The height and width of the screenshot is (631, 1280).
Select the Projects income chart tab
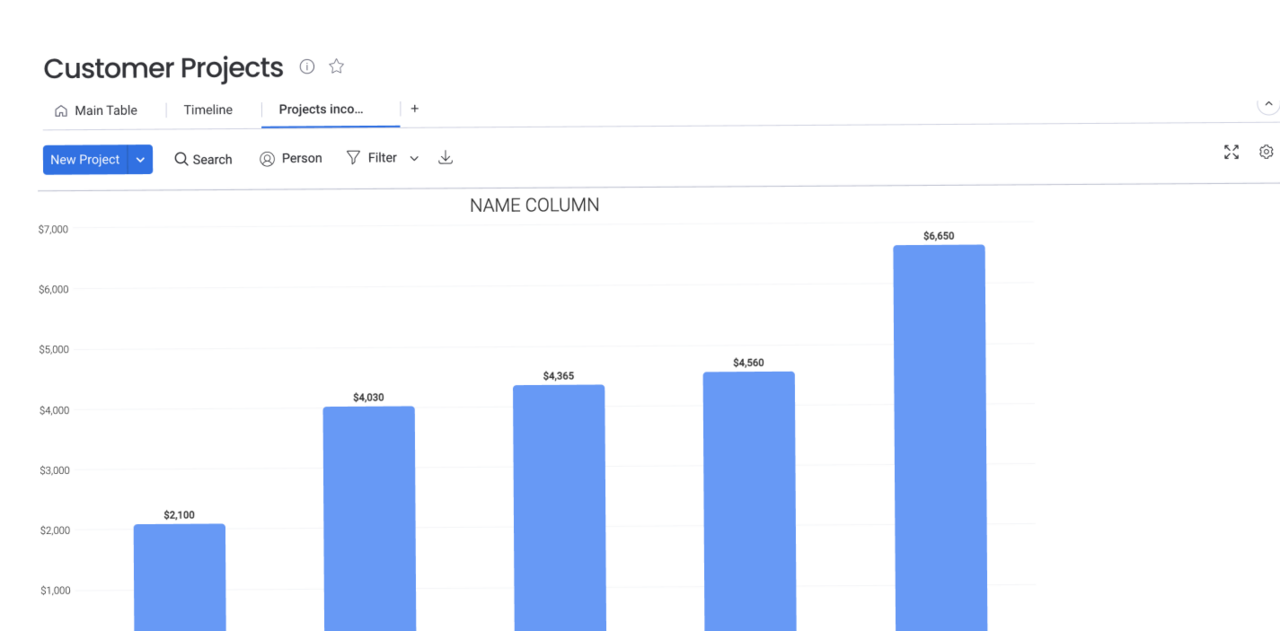pyautogui.click(x=321, y=110)
